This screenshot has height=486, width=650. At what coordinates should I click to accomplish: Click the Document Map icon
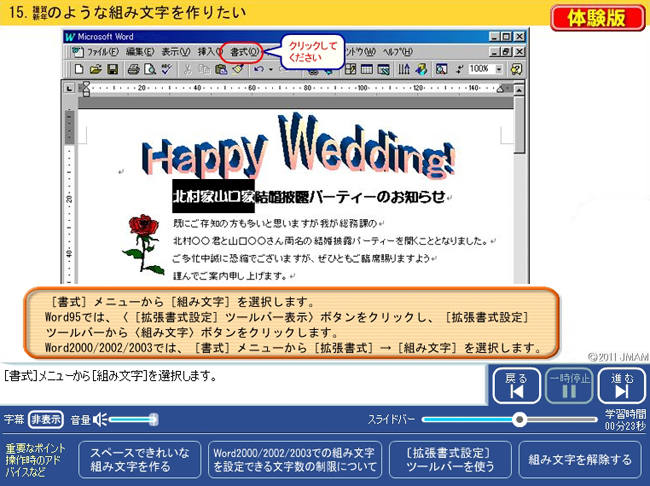(441, 69)
